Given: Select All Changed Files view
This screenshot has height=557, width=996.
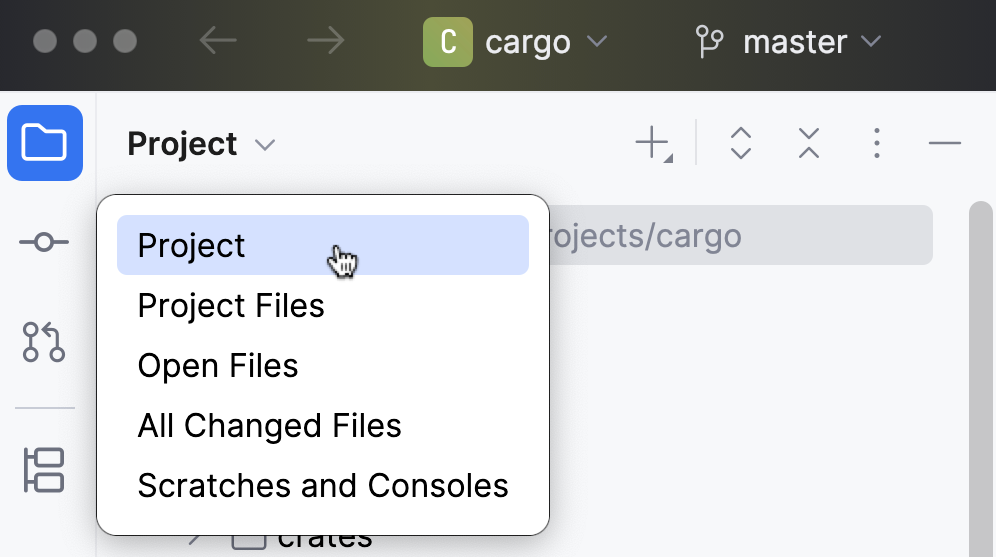Looking at the screenshot, I should click(269, 426).
